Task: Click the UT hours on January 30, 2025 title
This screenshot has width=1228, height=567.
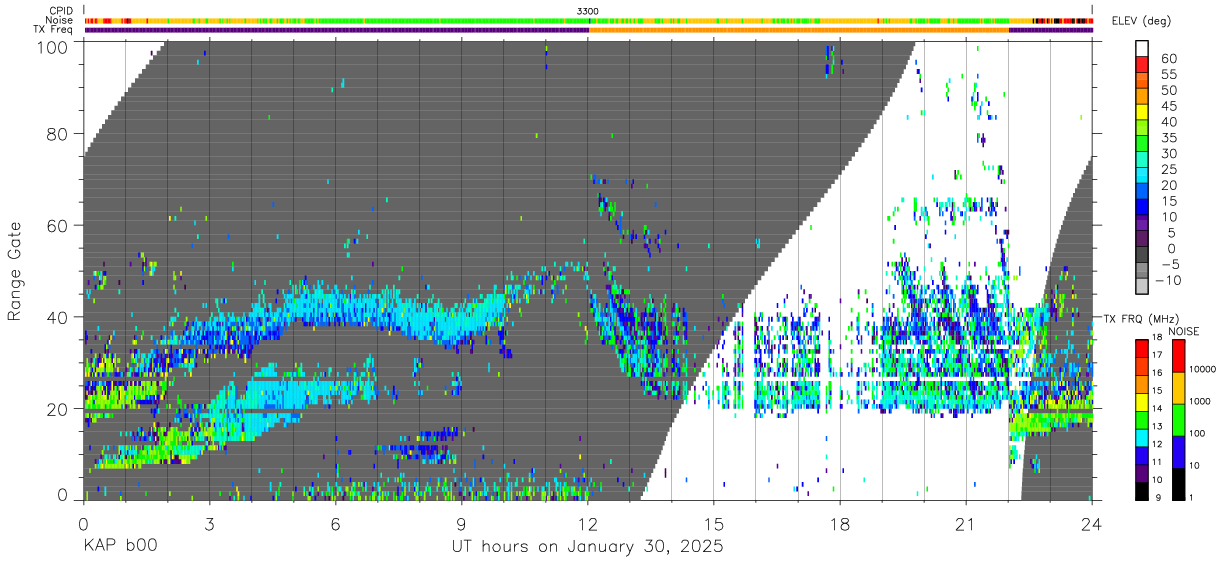Action: click(x=587, y=547)
